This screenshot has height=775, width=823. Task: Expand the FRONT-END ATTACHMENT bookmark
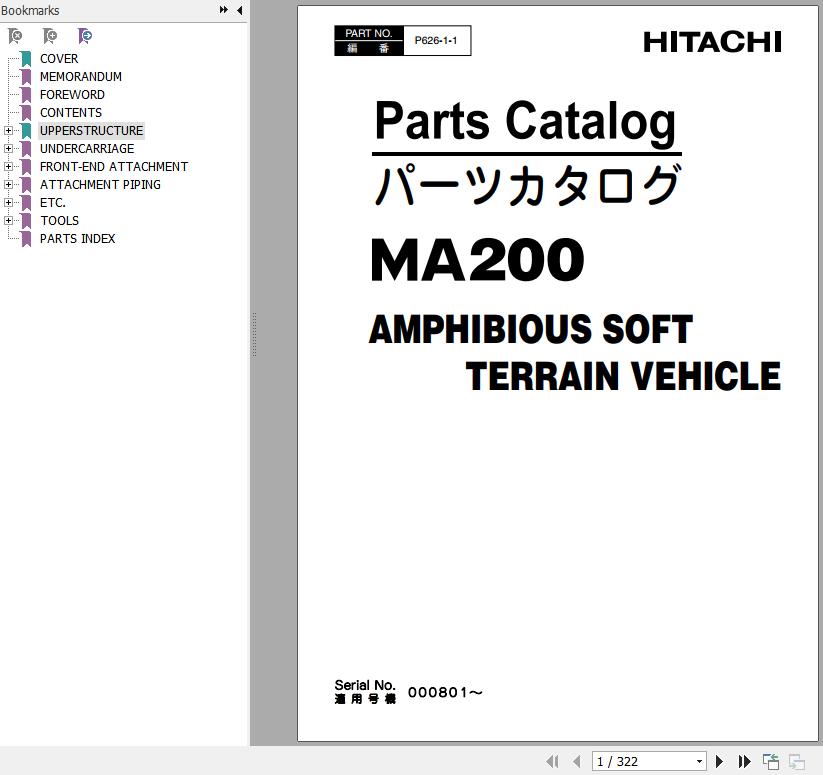(8, 167)
